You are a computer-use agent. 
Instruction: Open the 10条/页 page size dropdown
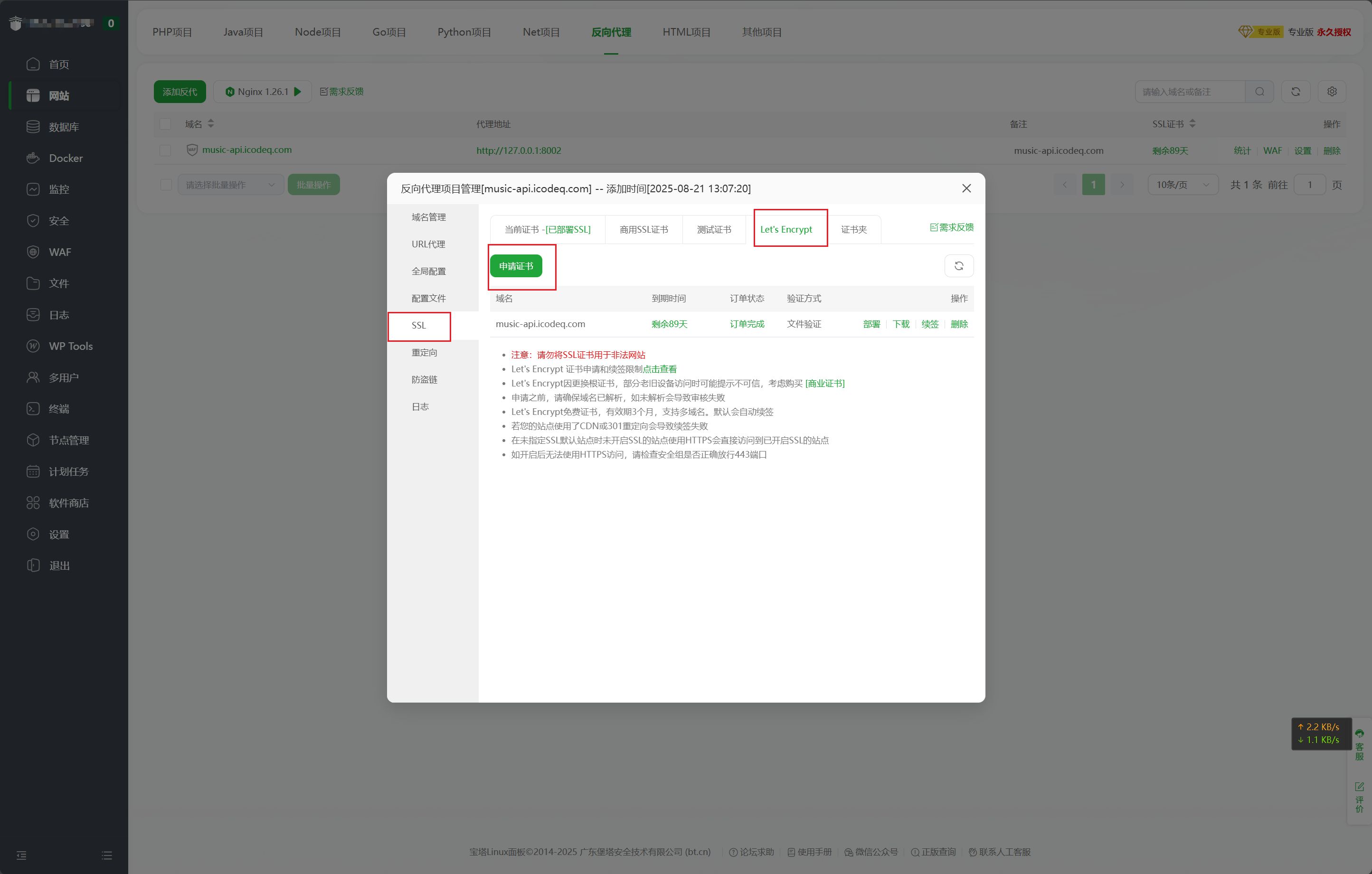coord(1183,185)
